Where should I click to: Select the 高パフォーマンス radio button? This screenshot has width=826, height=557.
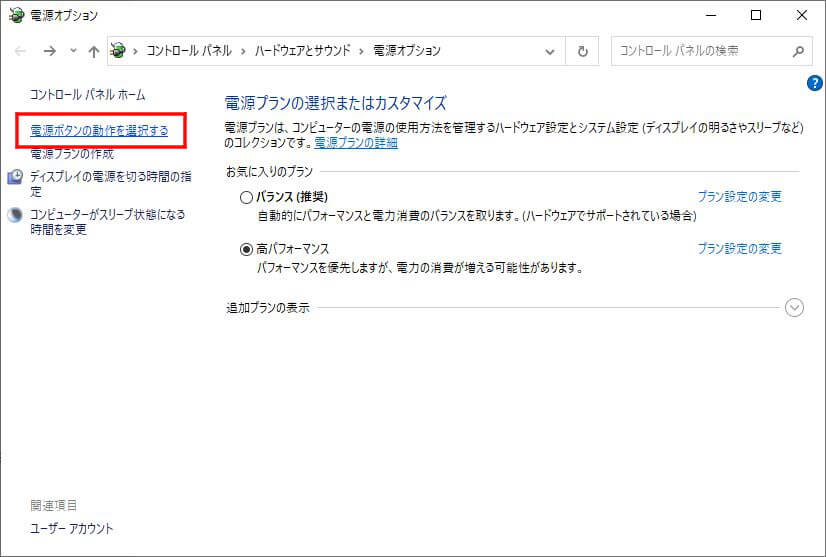pos(246,249)
